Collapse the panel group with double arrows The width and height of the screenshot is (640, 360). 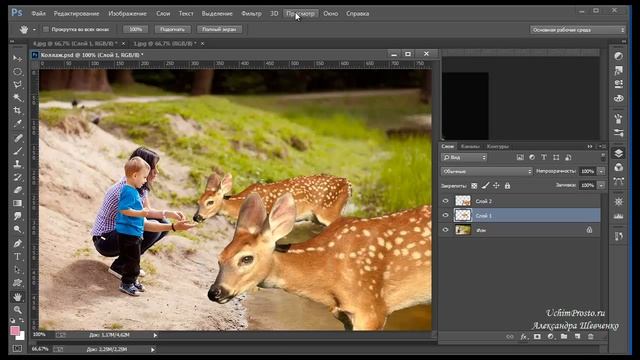click(590, 146)
